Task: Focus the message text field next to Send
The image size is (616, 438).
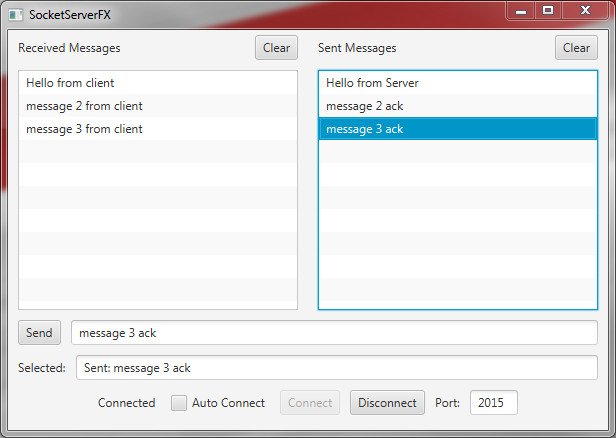Action: pos(334,333)
